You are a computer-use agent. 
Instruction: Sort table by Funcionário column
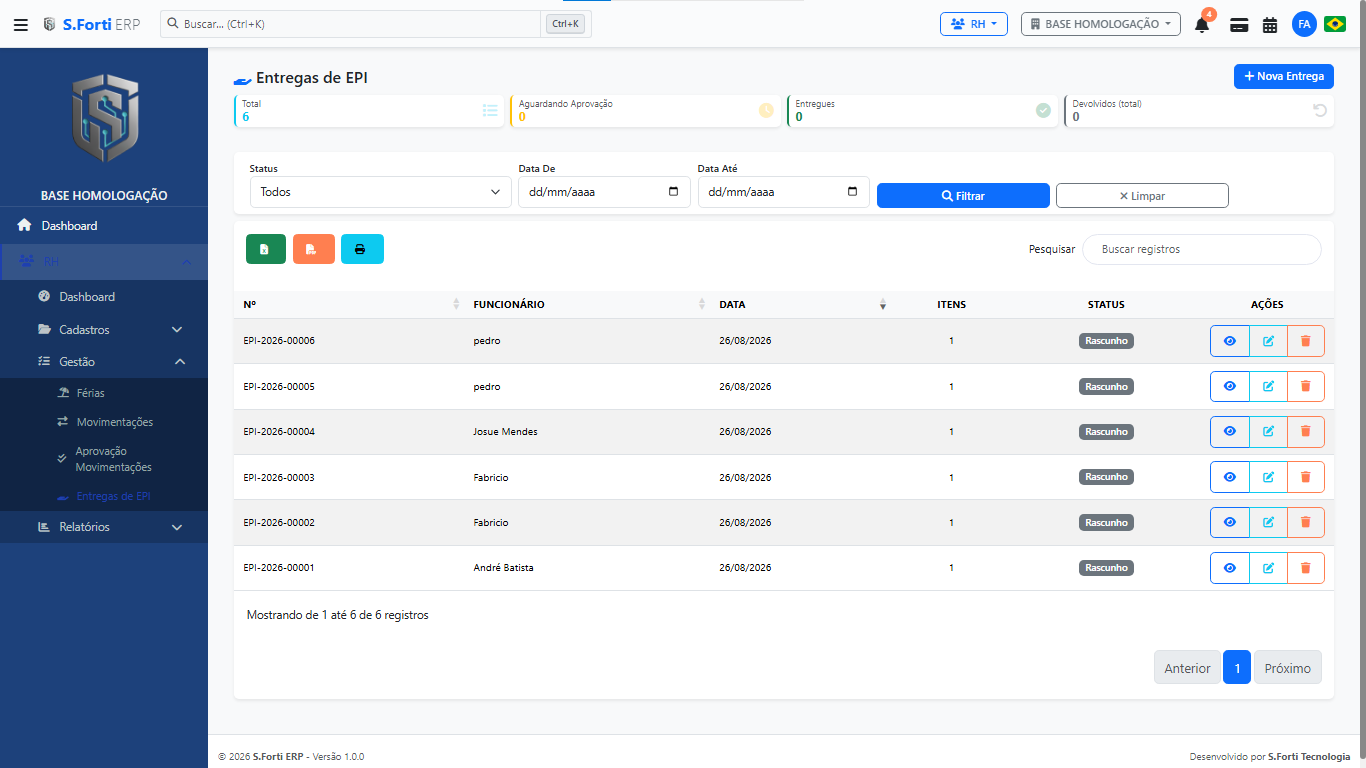pos(589,305)
